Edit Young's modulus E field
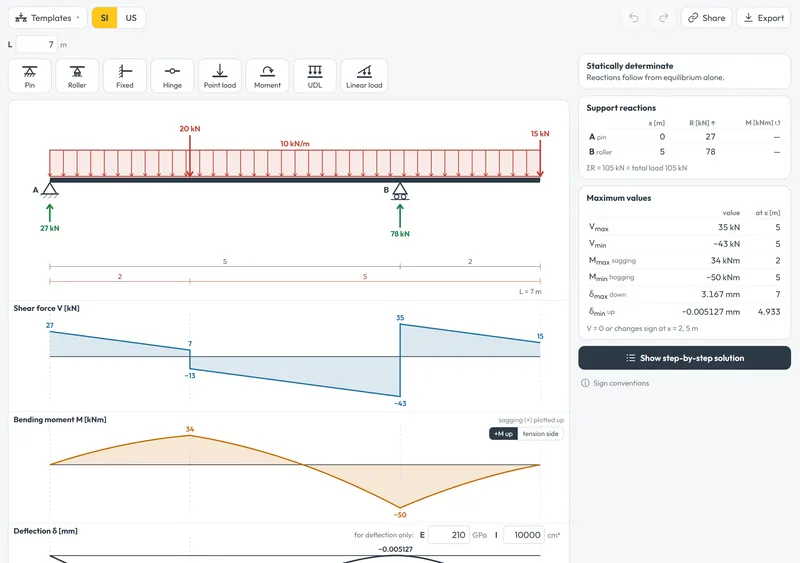Image resolution: width=800 pixels, height=563 pixels. coord(448,535)
